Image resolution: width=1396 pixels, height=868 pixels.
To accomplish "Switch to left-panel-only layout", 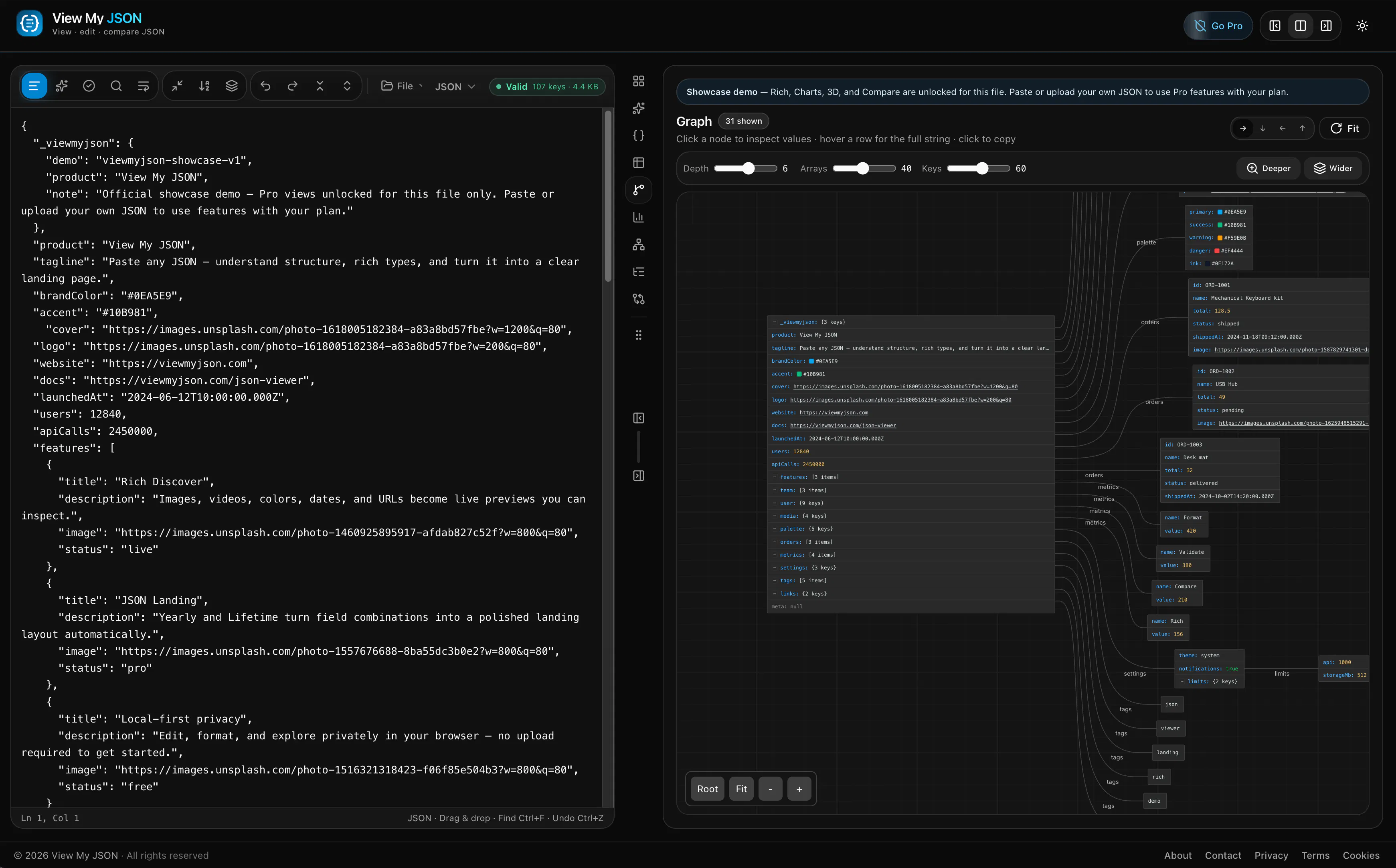I will click(x=1275, y=26).
